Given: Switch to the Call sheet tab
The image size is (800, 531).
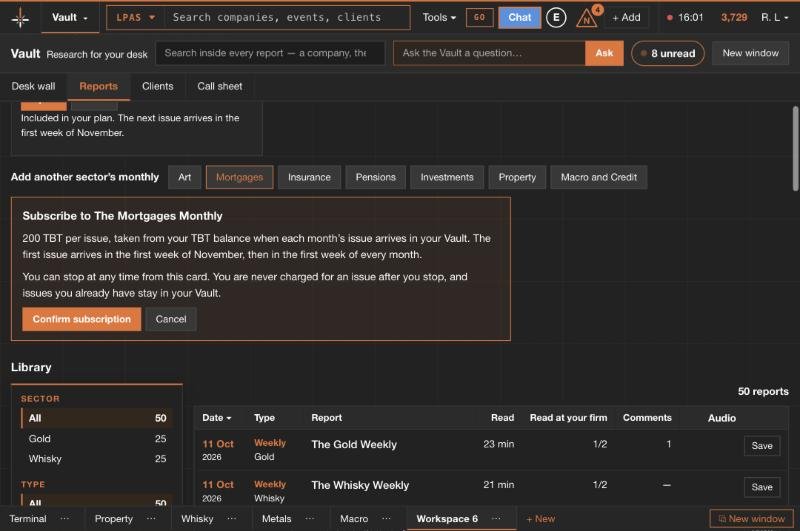Looking at the screenshot, I should point(220,86).
